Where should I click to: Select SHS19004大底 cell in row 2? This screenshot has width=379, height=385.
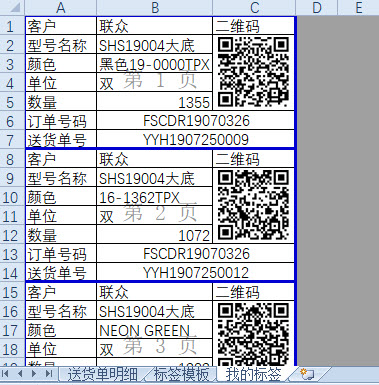(154, 44)
